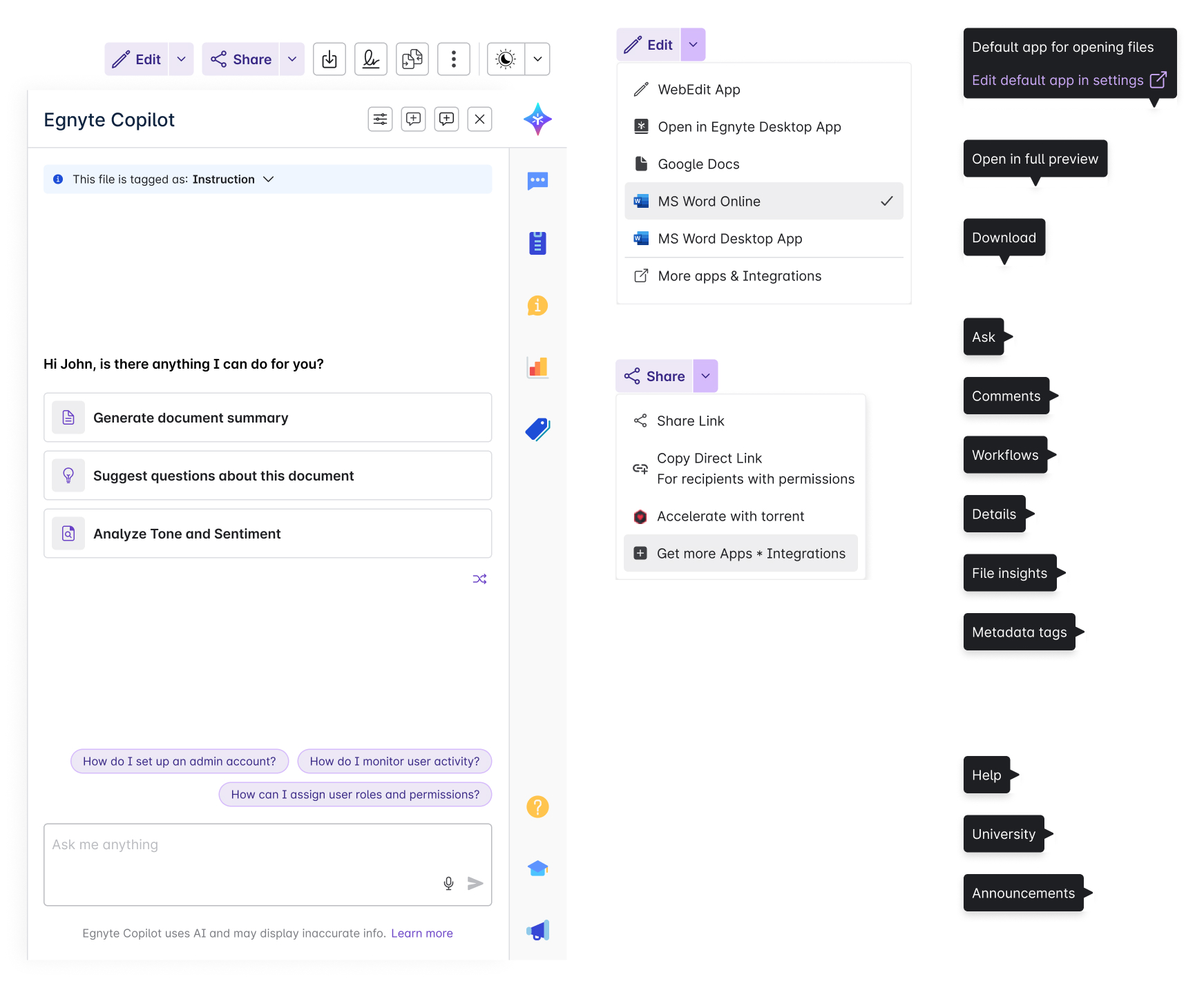Select Suggest questions about this document
This screenshot has width=1204, height=988.
tap(268, 476)
